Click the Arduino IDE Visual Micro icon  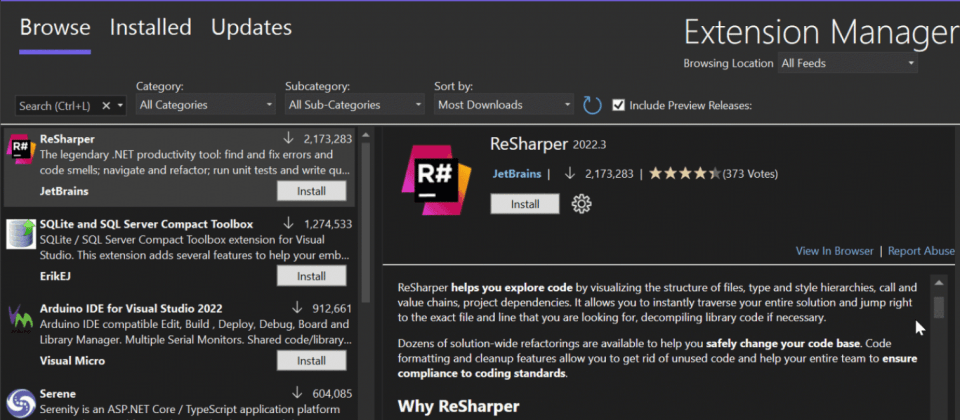pos(21,319)
